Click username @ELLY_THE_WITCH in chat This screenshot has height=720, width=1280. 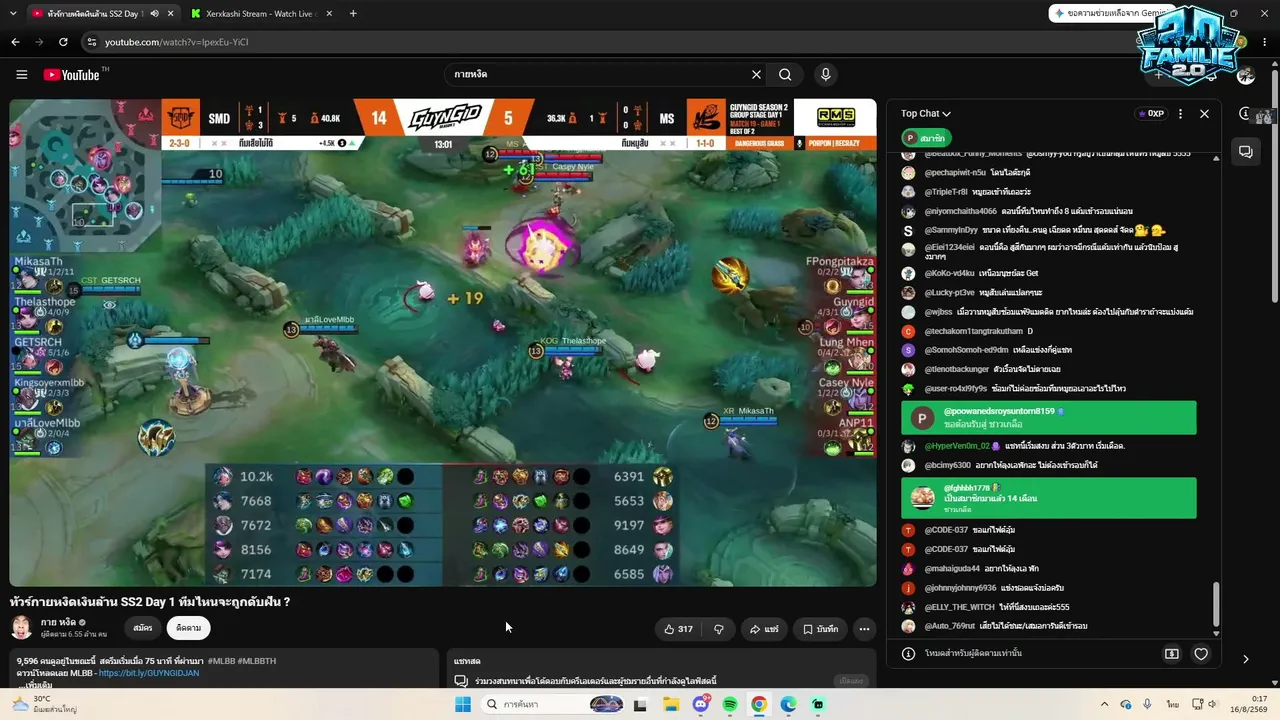coord(959,607)
